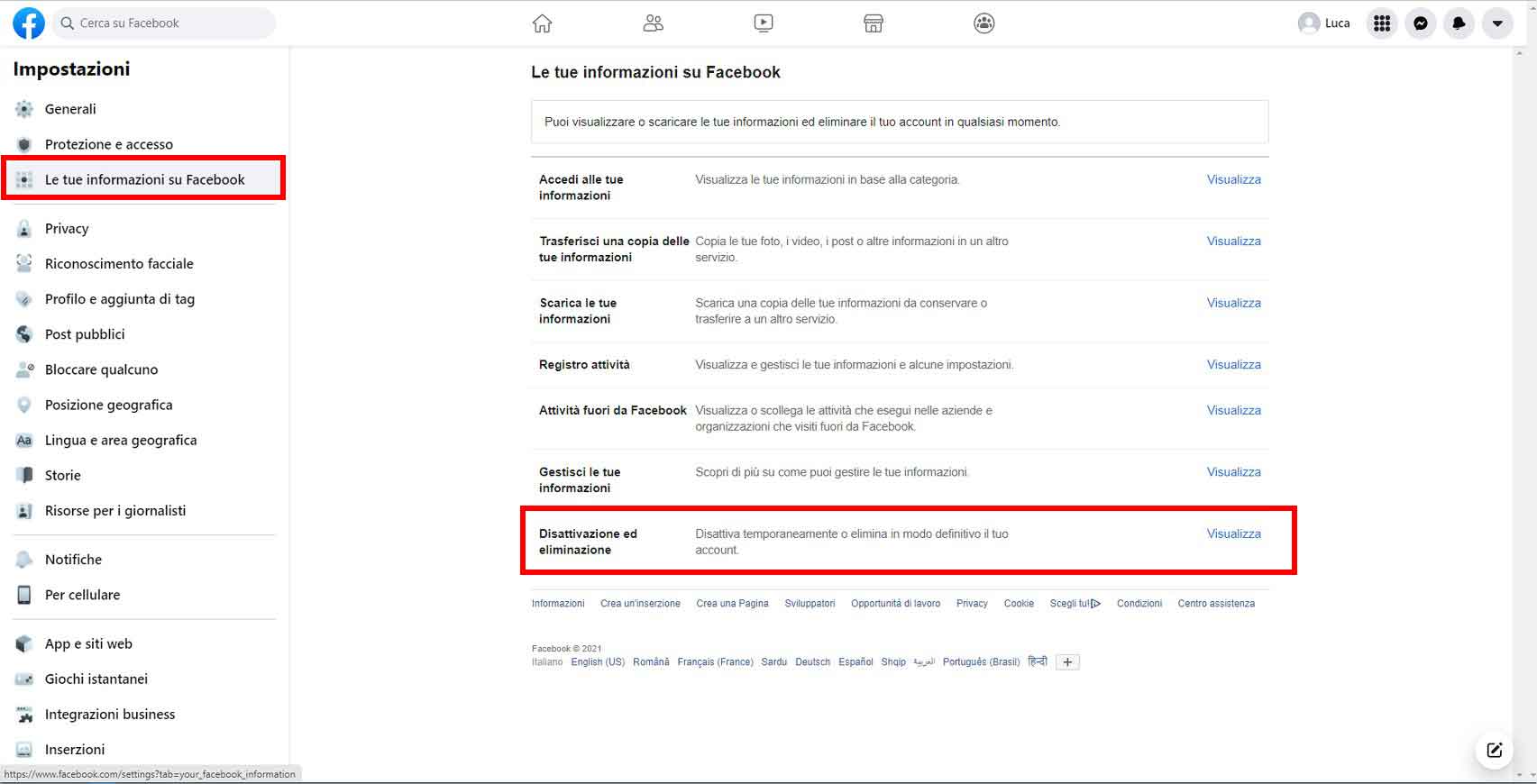Click Visualizza for Accedi alle tue informazioni
This screenshot has height=784, width=1537.
[x=1233, y=179]
